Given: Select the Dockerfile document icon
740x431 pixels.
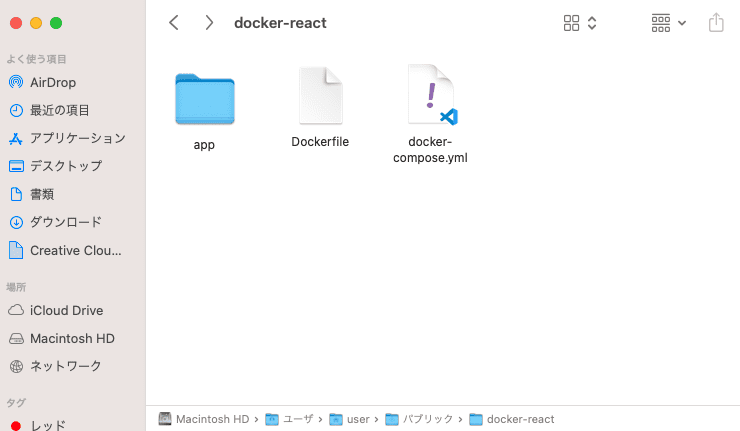Looking at the screenshot, I should [x=320, y=97].
